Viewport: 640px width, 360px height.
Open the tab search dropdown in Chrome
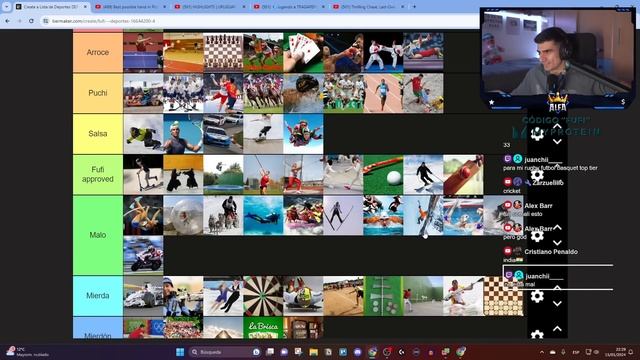click(x=6, y=7)
